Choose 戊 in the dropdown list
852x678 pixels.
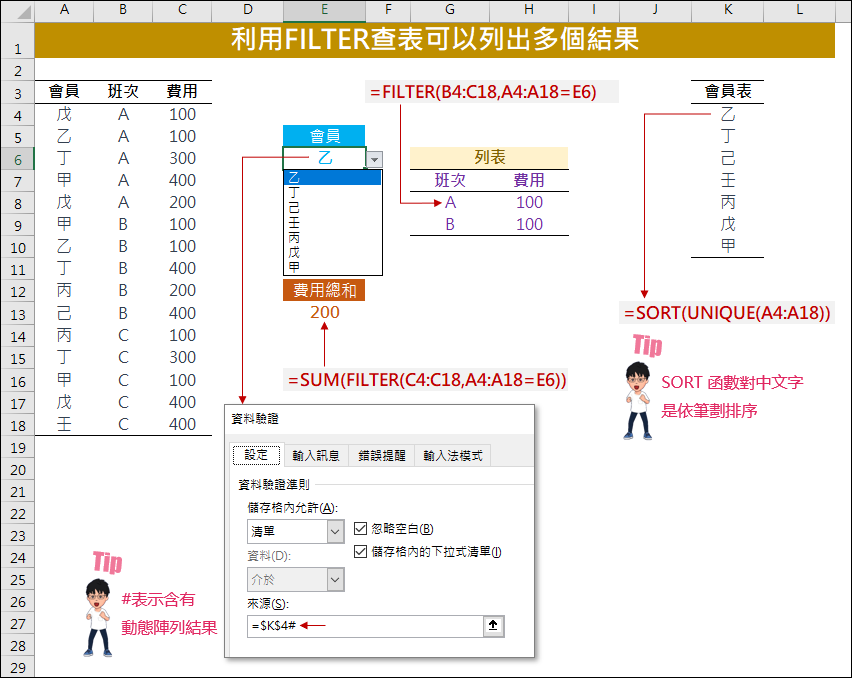tap(333, 252)
